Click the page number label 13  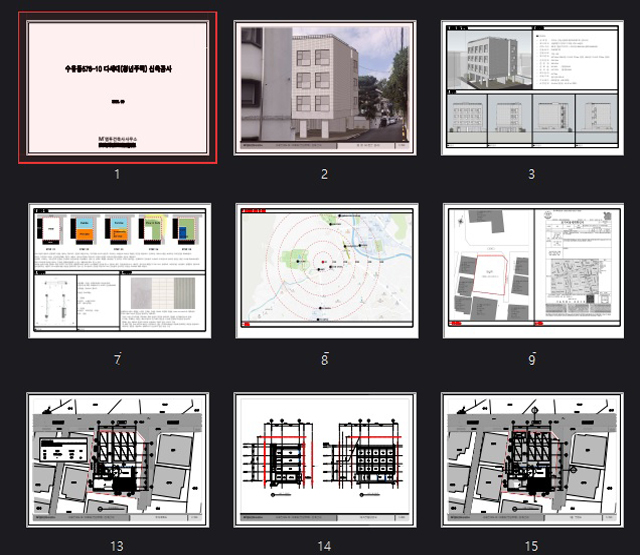pos(117,546)
